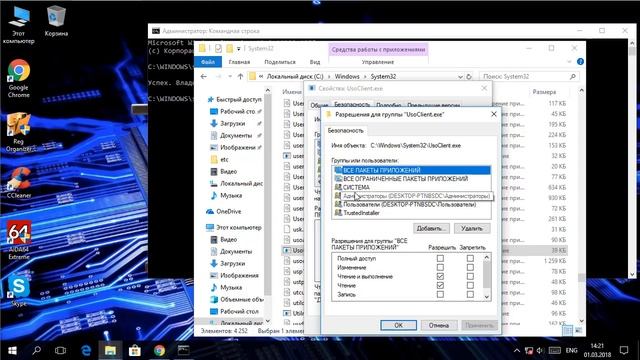Image resolution: width=640 pixels, height=360 pixels.
Task: Click Explorer Up one level arrow
Action: [240, 76]
